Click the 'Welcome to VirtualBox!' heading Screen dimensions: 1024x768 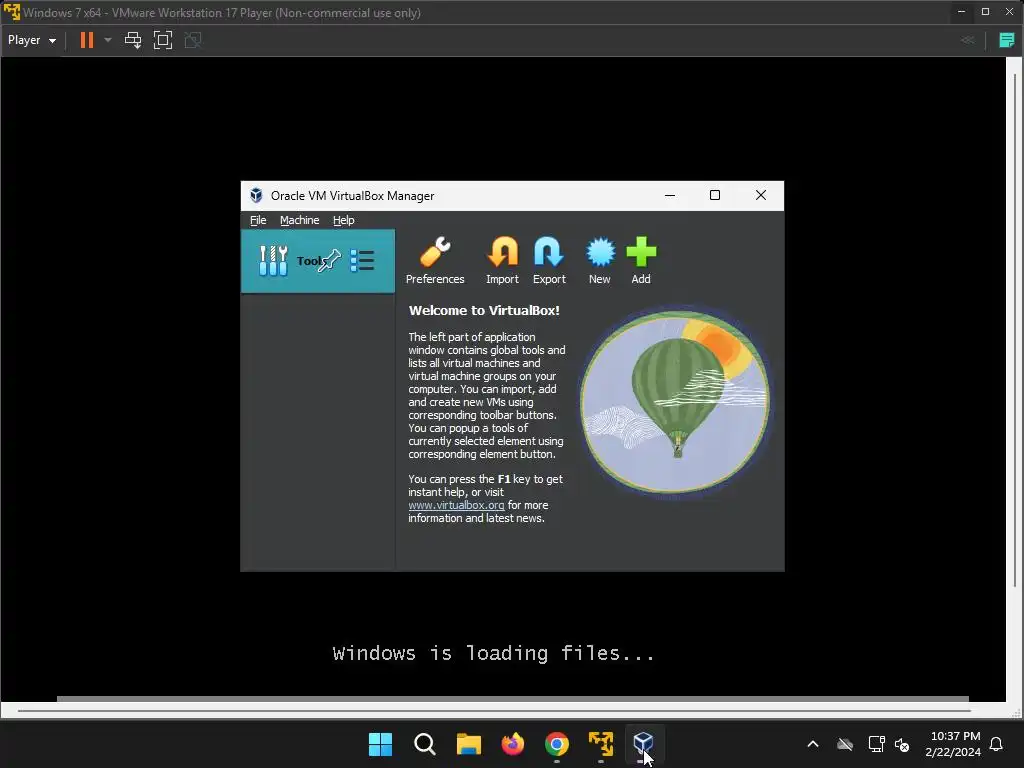point(484,310)
